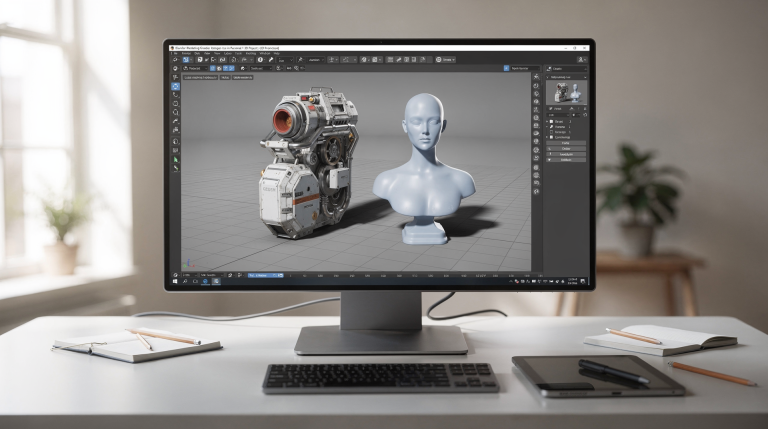Select the green arrow tool in left toolbar
The height and width of the screenshot is (429, 768).
click(176, 160)
